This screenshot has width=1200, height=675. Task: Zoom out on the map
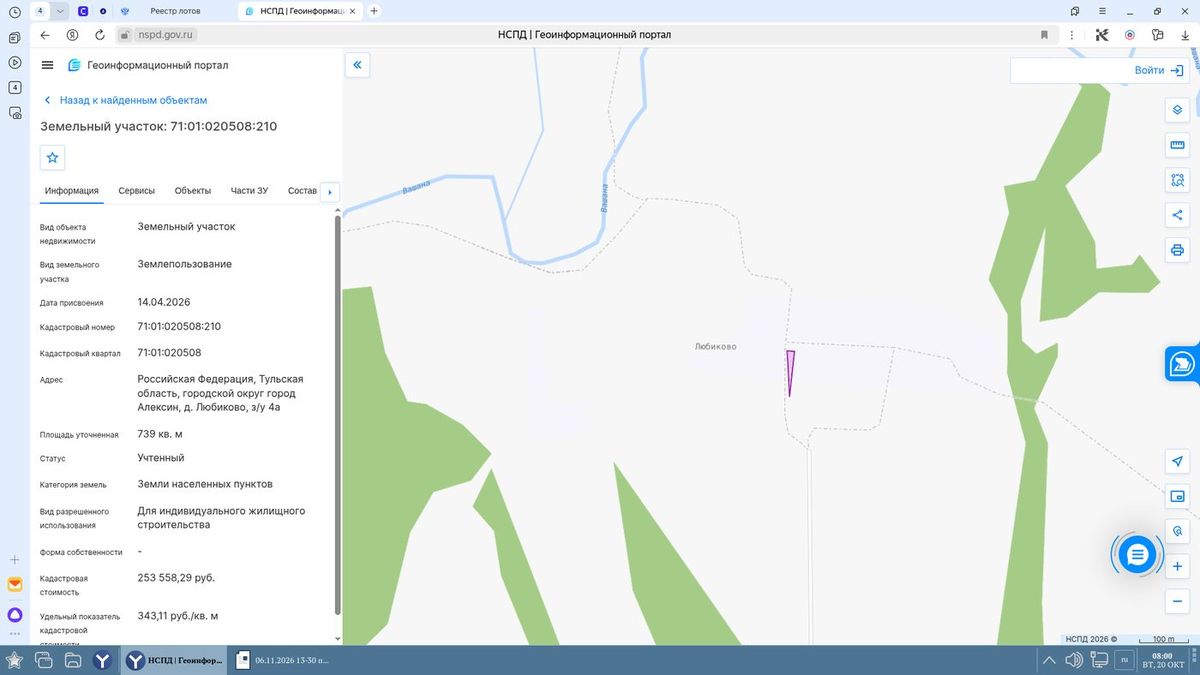(1177, 601)
